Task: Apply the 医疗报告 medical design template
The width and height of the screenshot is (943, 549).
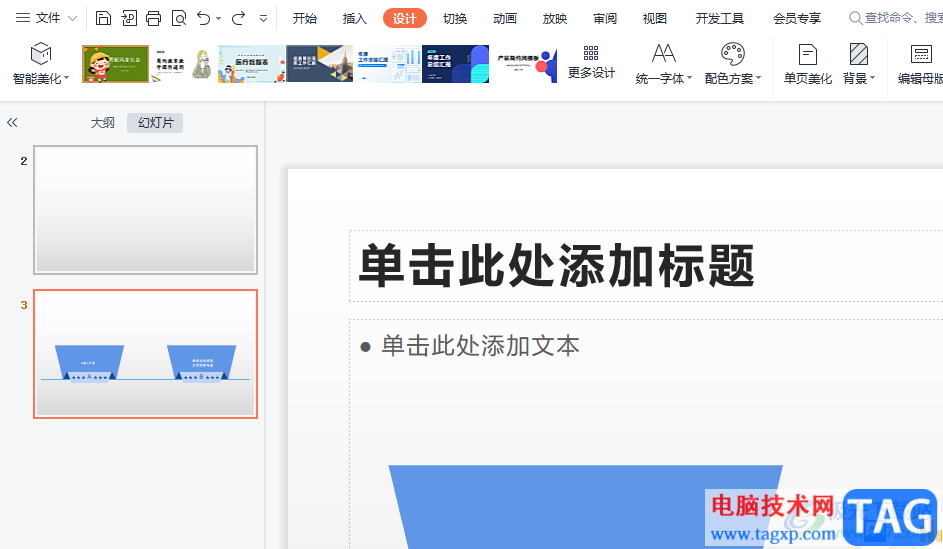Action: (251, 64)
